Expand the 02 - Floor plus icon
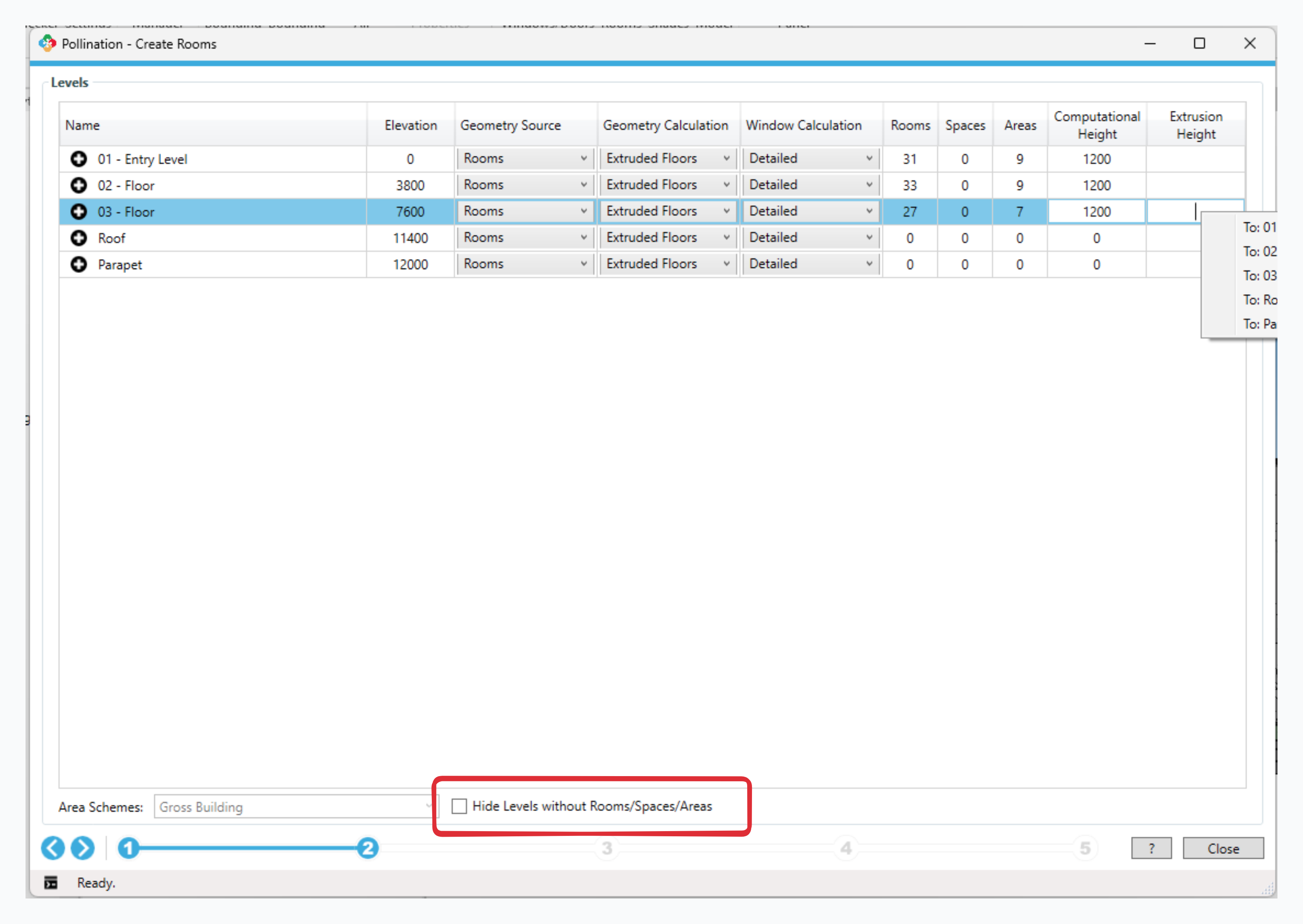Viewport: 1303px width, 924px height. click(x=79, y=185)
